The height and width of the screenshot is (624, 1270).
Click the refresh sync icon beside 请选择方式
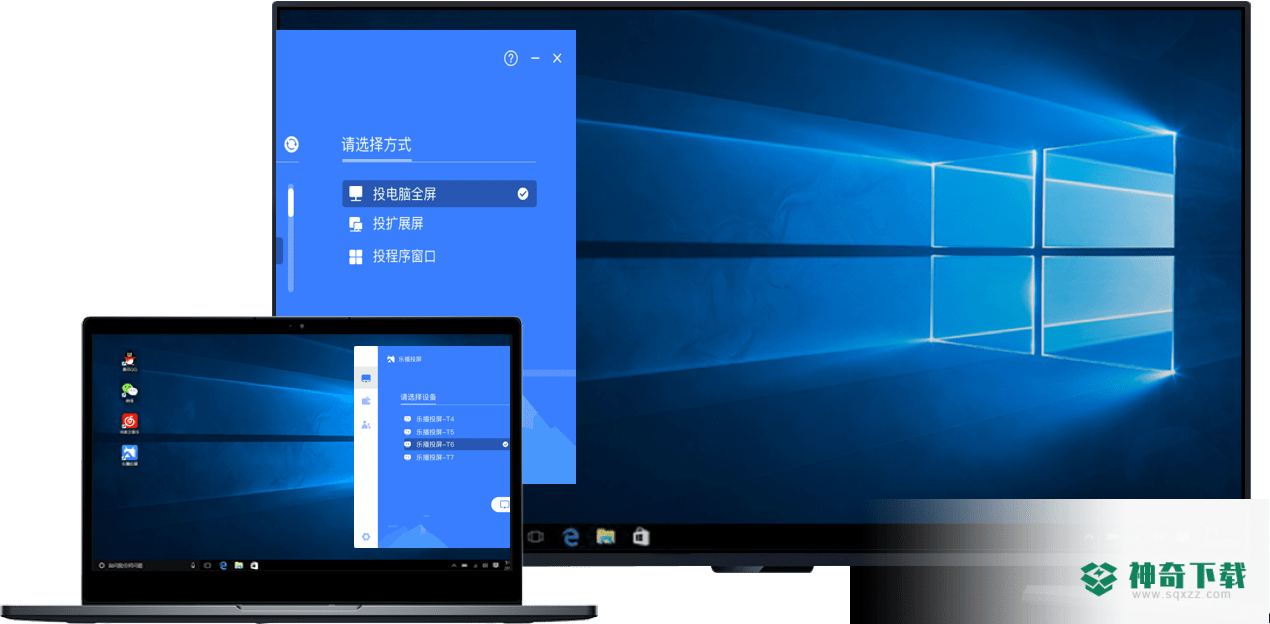coord(291,144)
